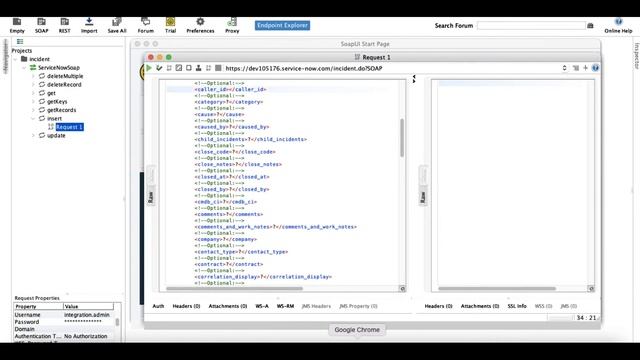Expand the deleteMultiple operation

(x=33, y=76)
